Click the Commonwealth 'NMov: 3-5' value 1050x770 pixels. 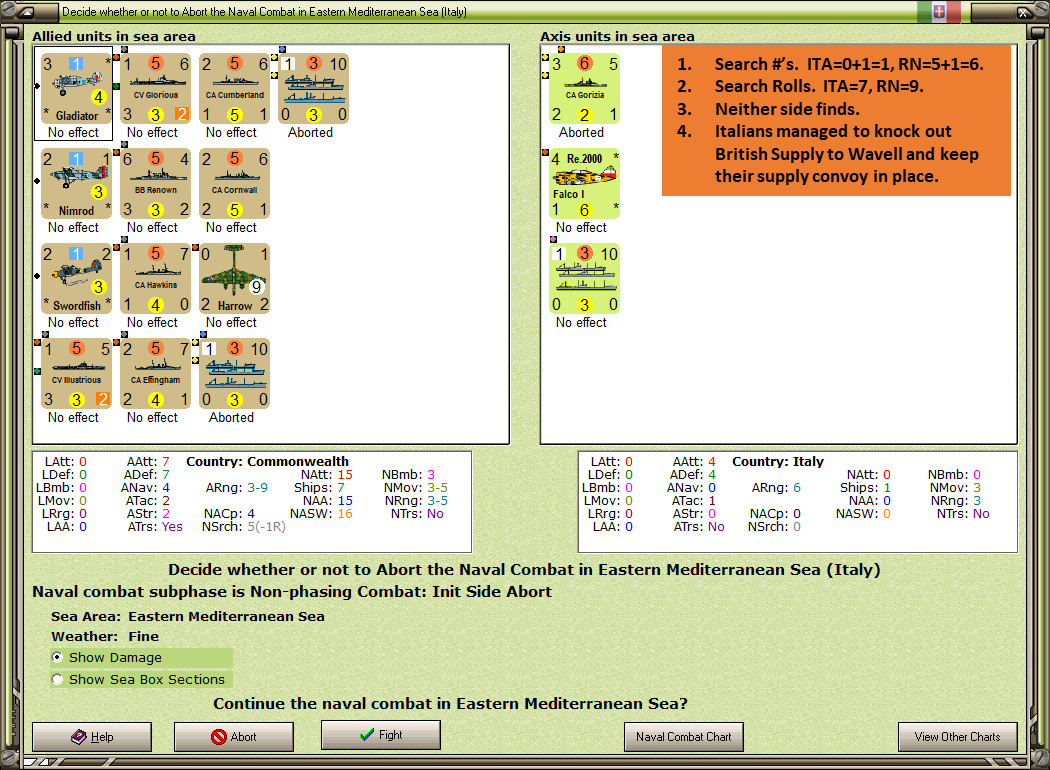point(415,487)
